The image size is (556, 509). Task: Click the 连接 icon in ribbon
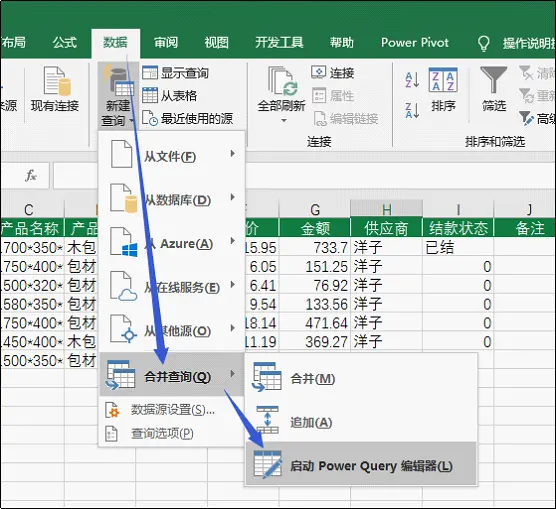pyautogui.click(x=318, y=72)
